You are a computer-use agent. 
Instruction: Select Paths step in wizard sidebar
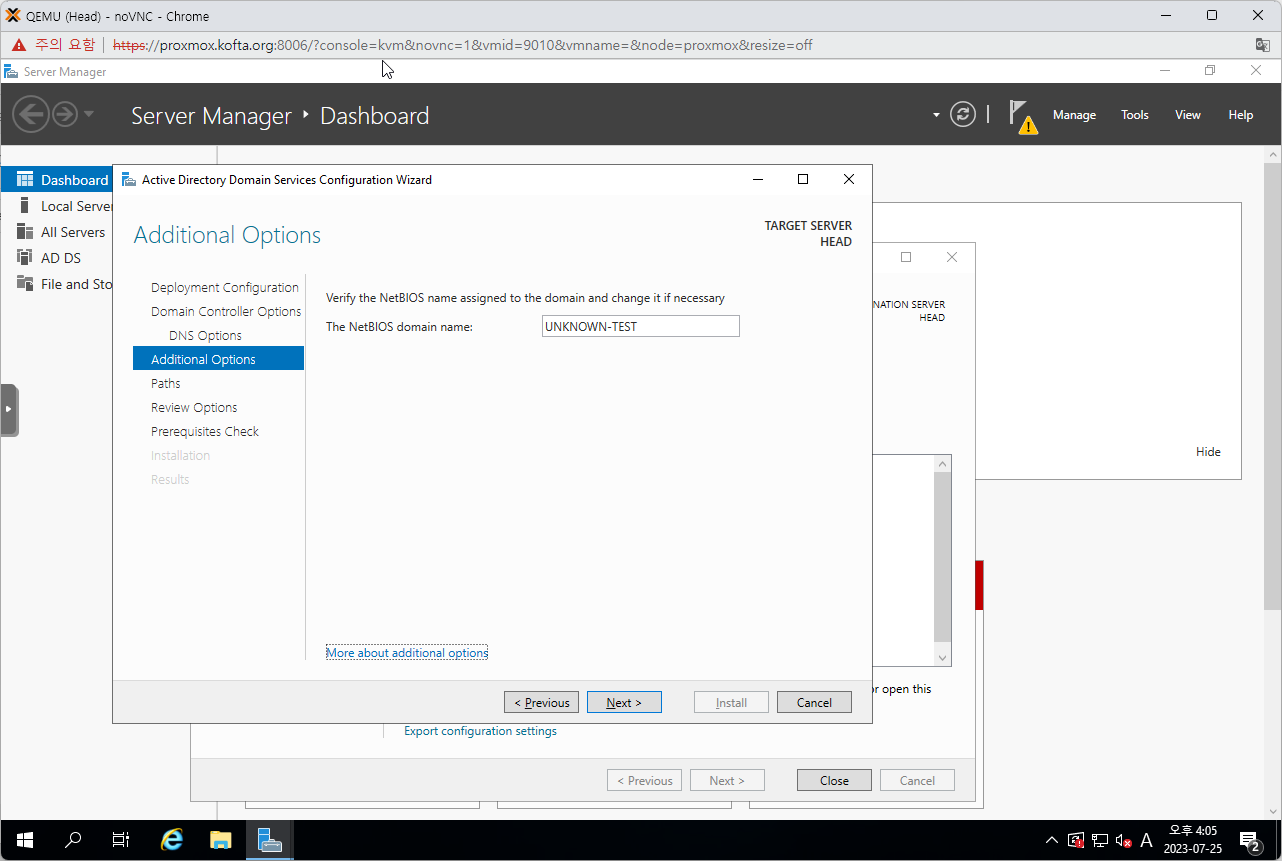[x=166, y=383]
